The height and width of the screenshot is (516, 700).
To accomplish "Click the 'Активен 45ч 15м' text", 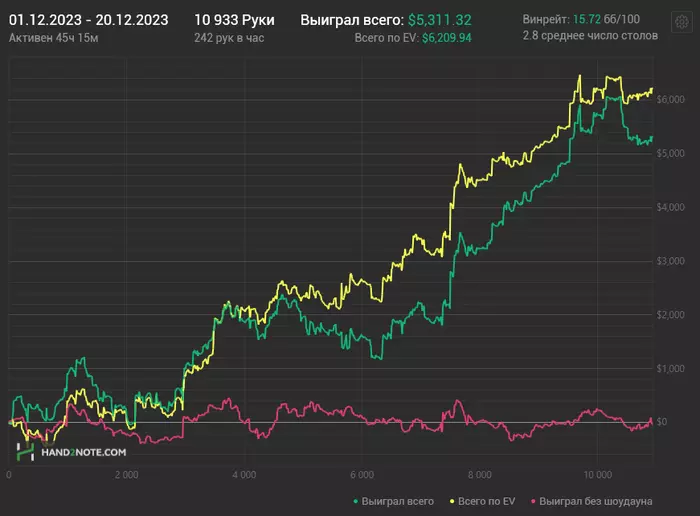I will point(54,38).
